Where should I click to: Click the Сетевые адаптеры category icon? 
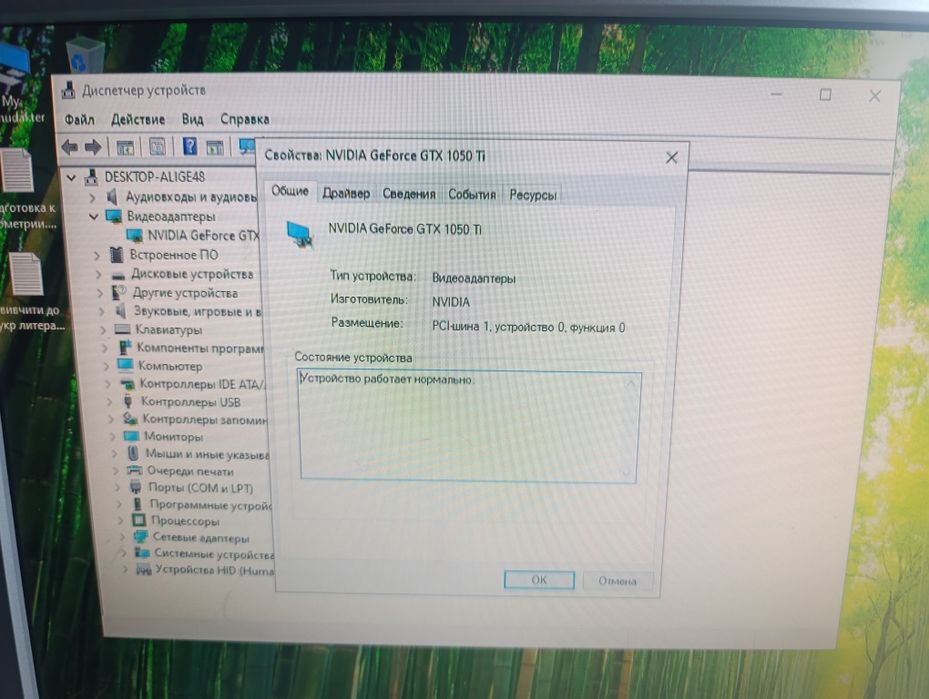point(140,537)
